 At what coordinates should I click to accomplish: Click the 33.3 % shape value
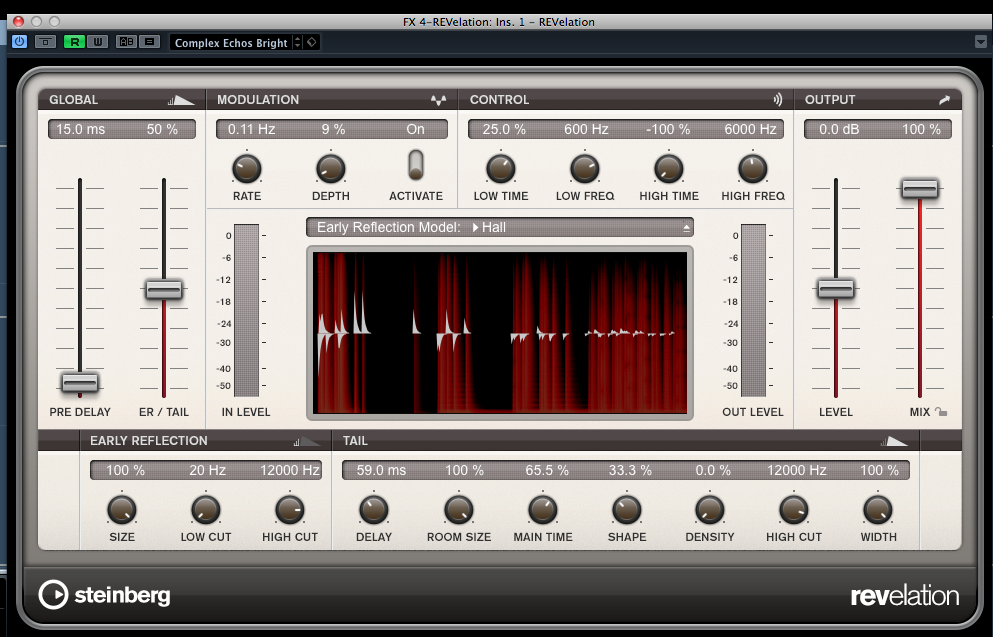(630, 470)
